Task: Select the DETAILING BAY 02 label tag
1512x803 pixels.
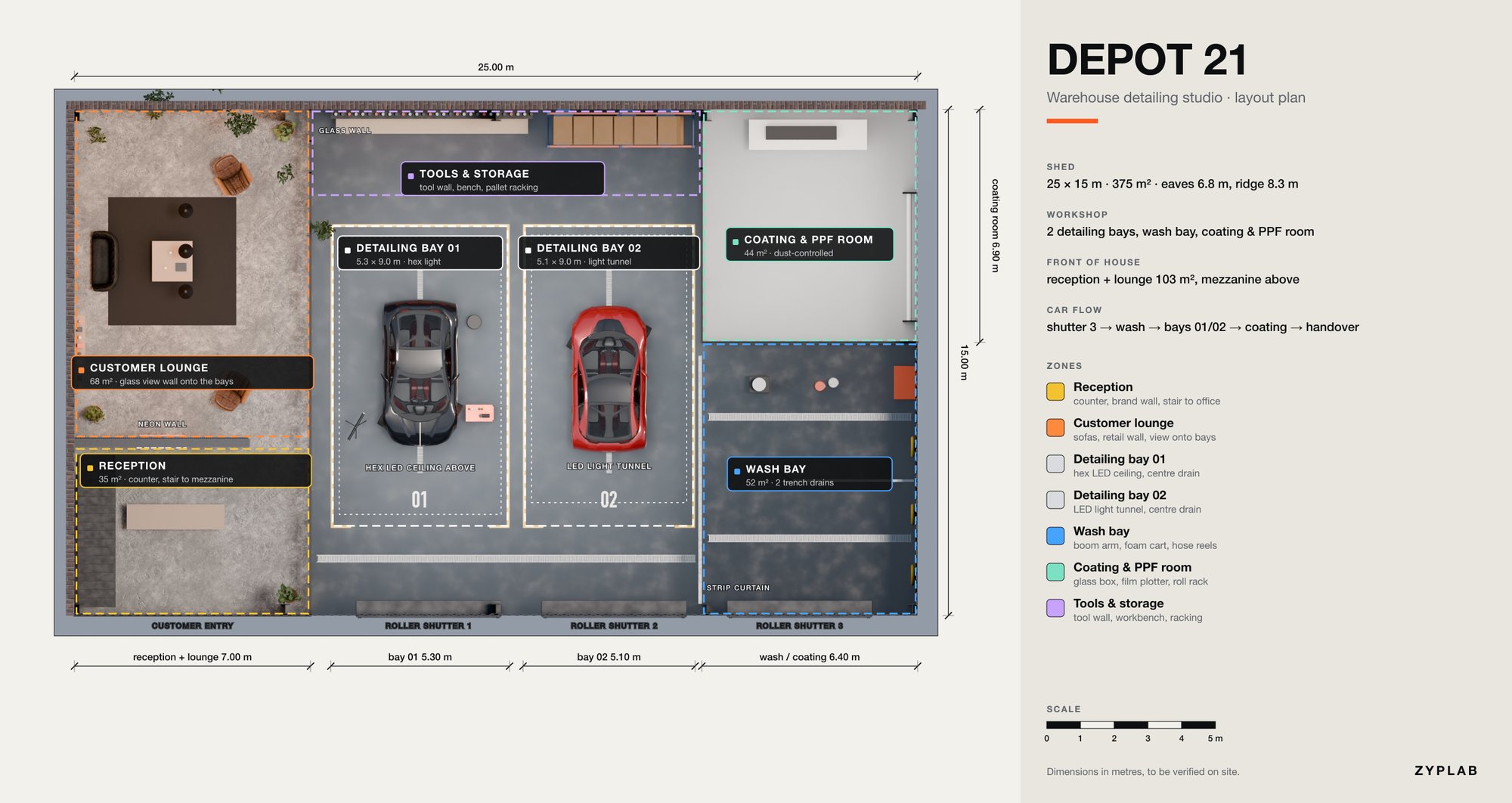Action: [x=609, y=253]
